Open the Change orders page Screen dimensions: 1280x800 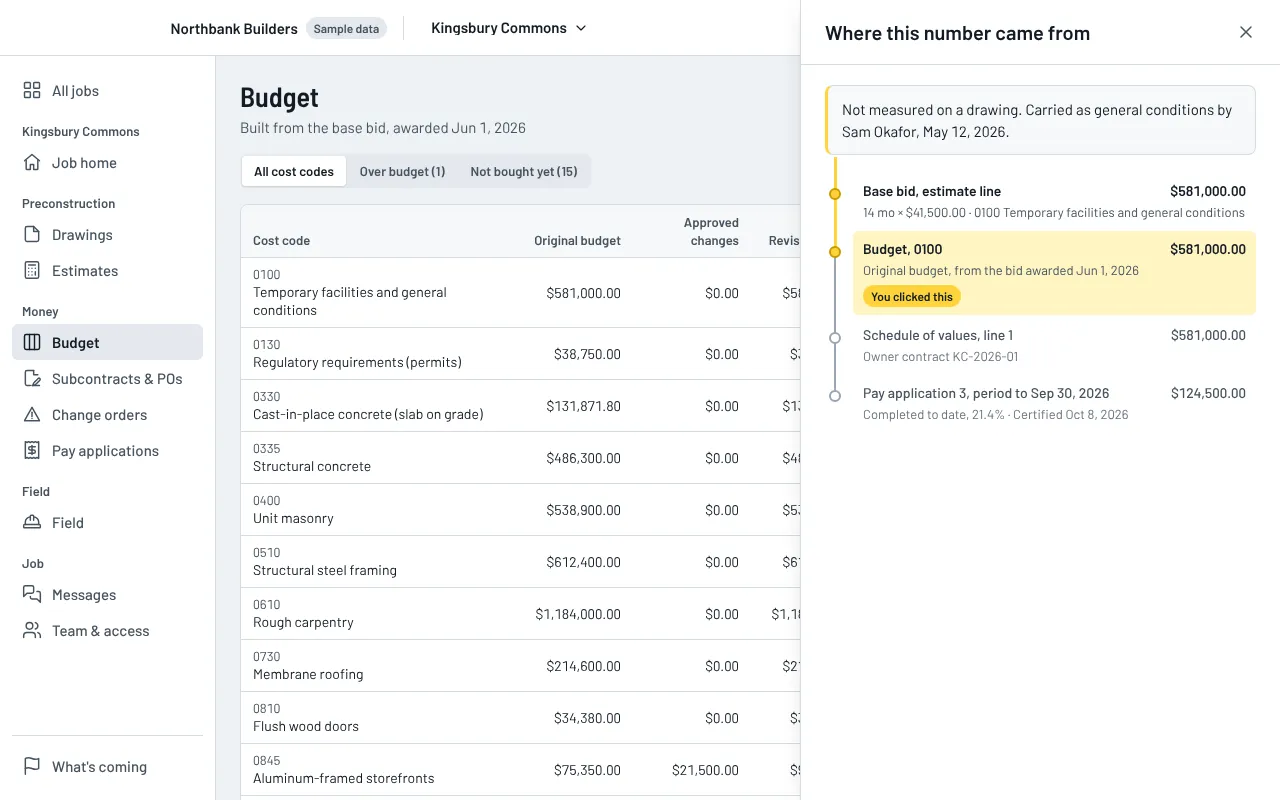click(107, 415)
